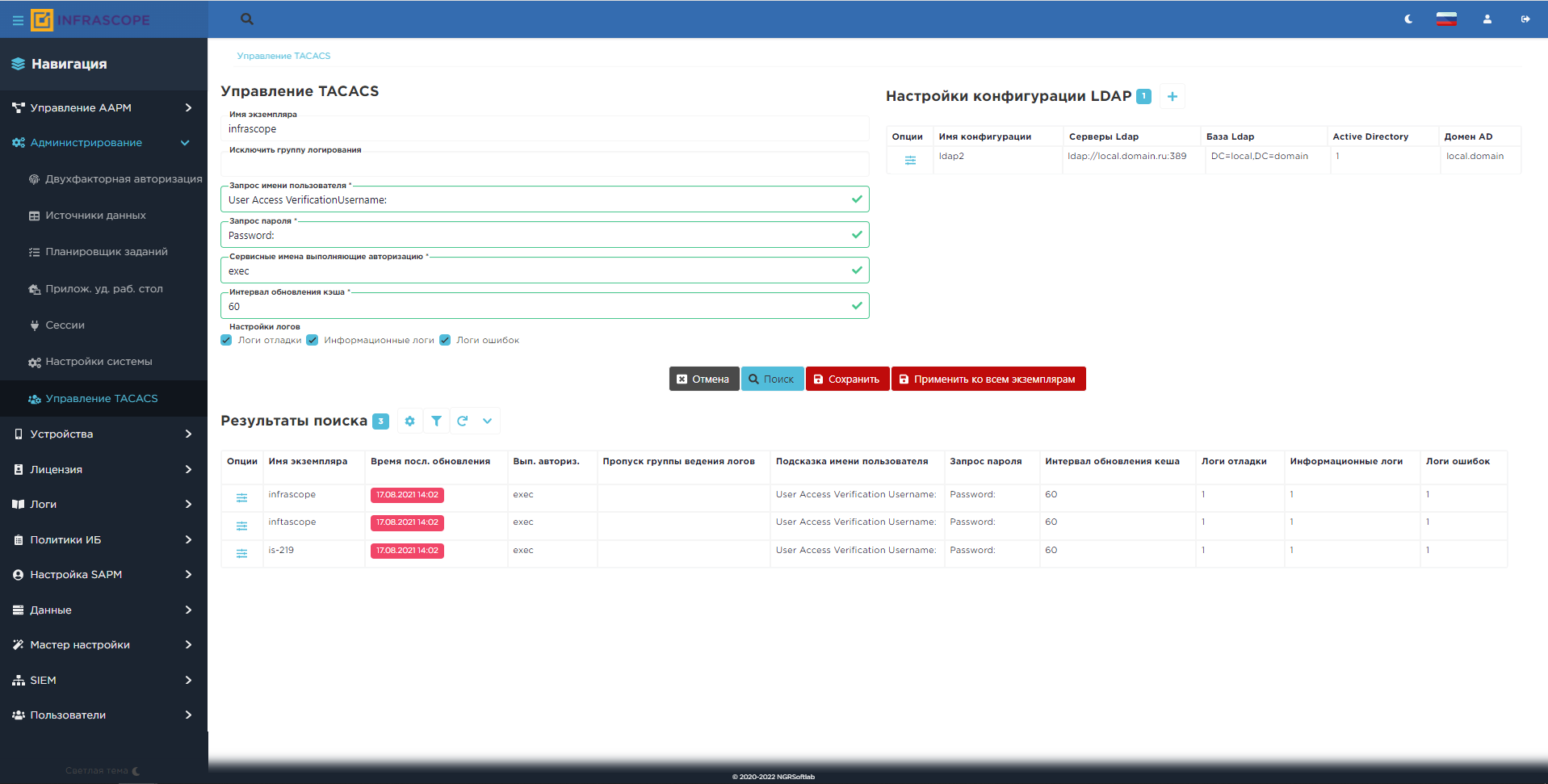The image size is (1548, 784).
Task: Open Настройки системы page
Action: coord(103,362)
